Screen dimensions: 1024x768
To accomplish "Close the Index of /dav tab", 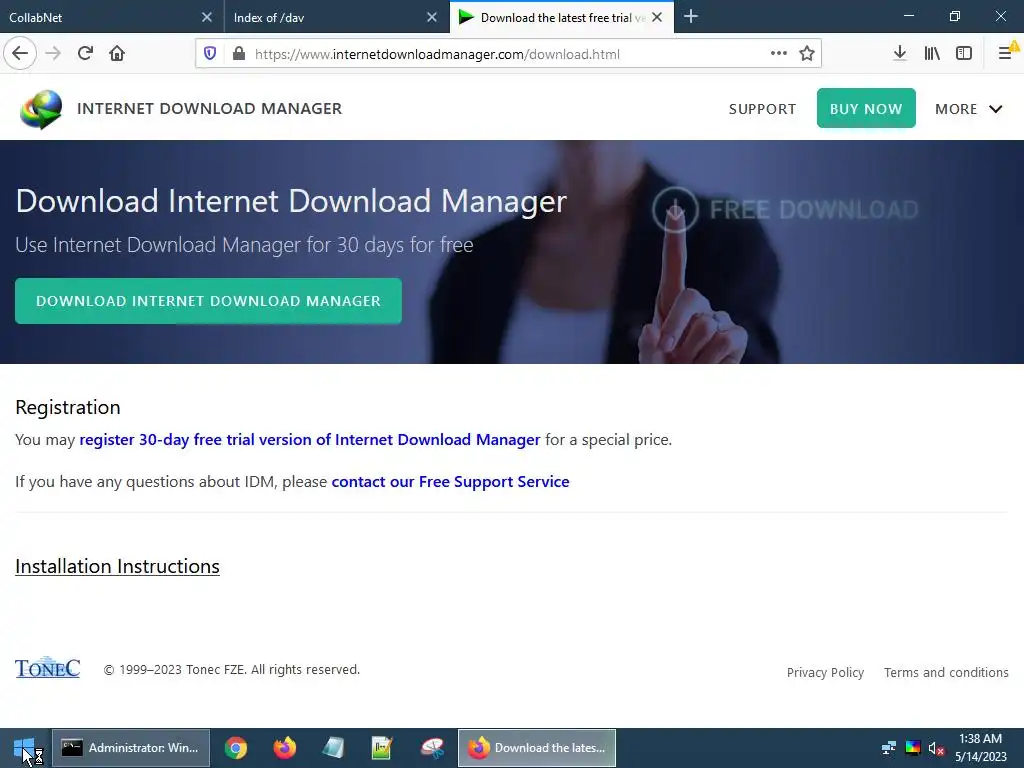I will click(432, 17).
